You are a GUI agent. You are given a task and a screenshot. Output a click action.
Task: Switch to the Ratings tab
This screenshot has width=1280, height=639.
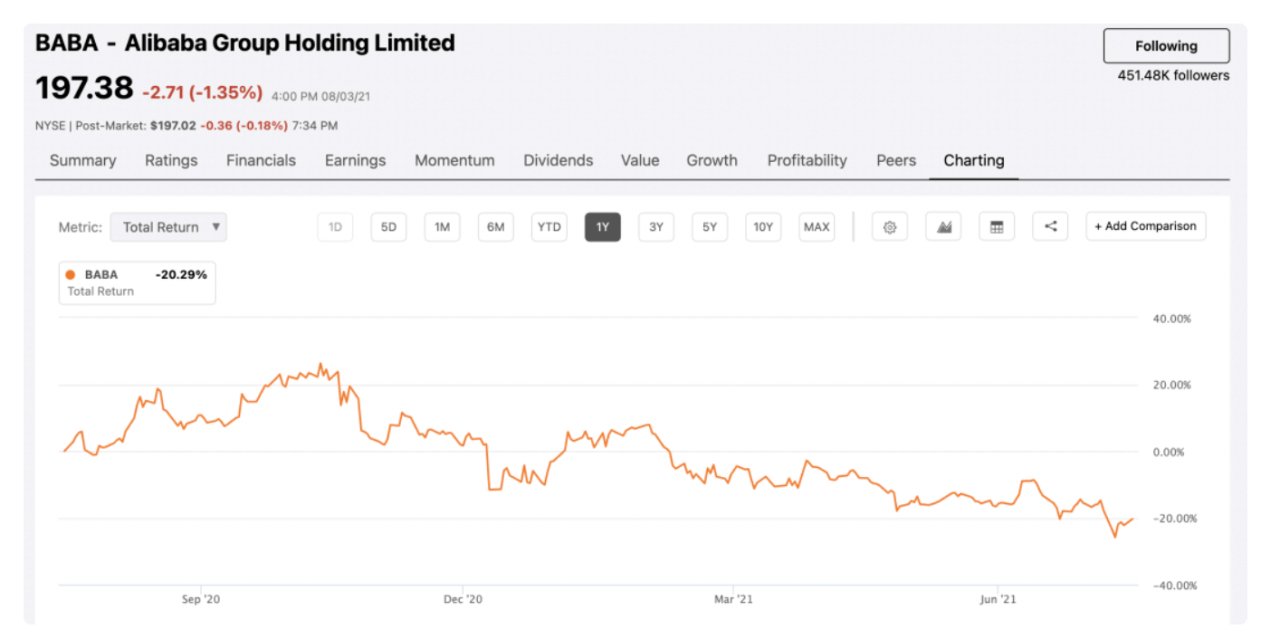(x=171, y=160)
